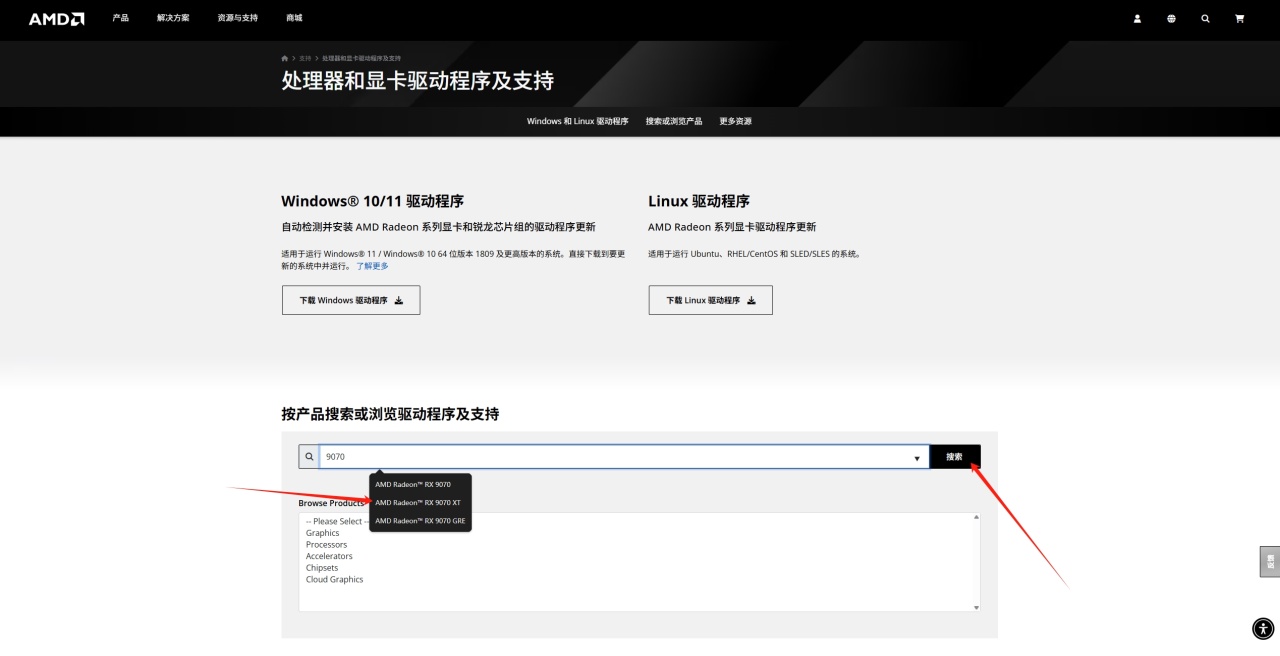Open the 商城 menu
1280x656 pixels.
[294, 18]
